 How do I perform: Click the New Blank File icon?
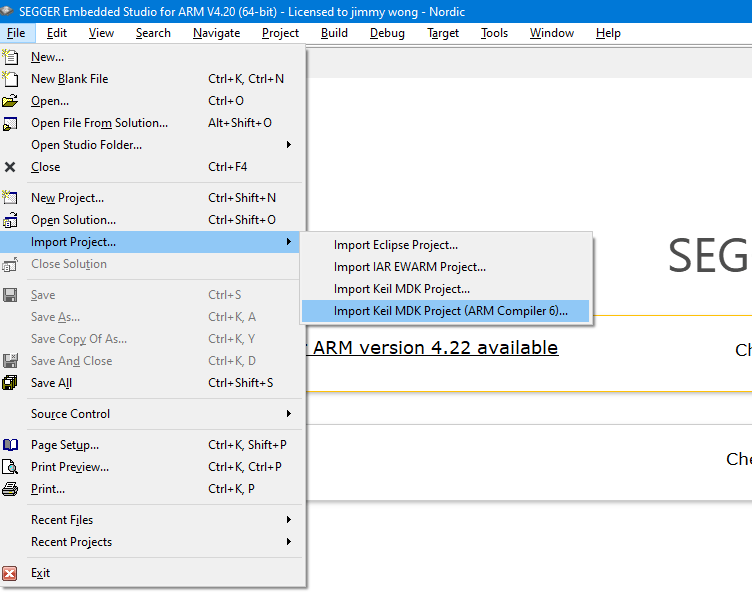click(x=11, y=79)
